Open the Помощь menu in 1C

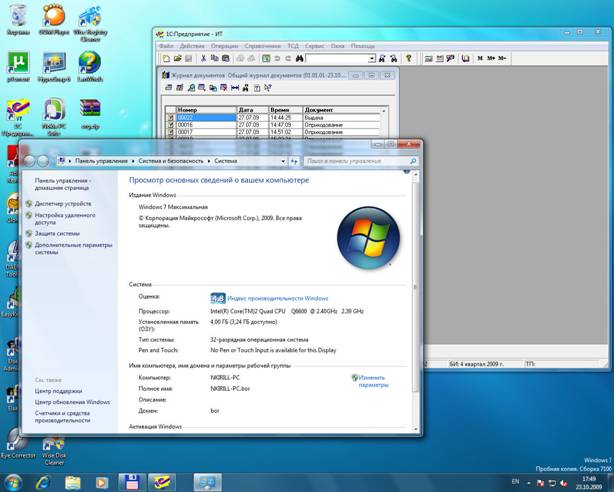pyautogui.click(x=363, y=46)
